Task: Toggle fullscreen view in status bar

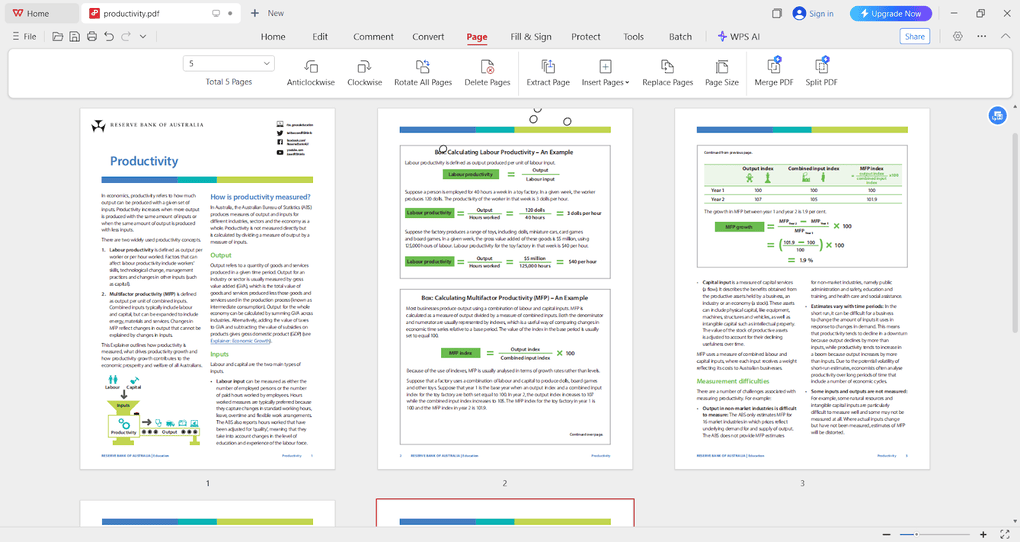Action: pos(1003,535)
